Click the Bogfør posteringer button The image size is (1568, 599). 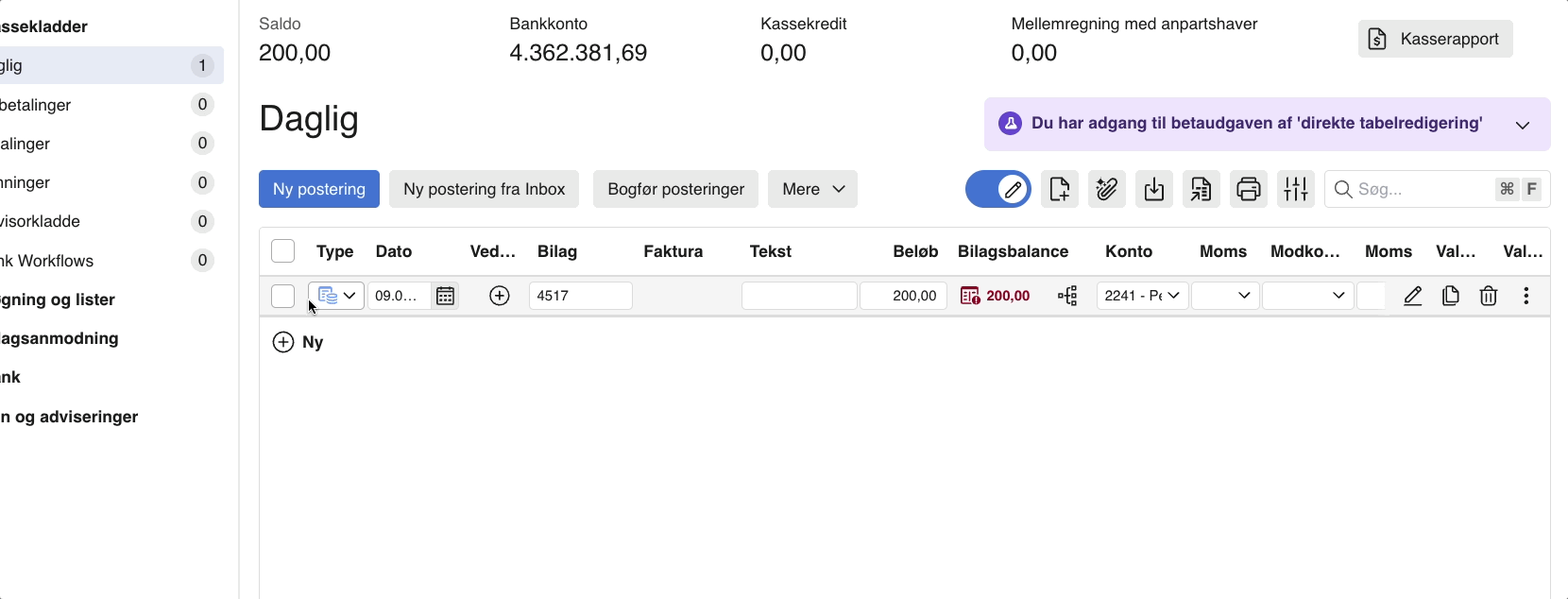pyautogui.click(x=675, y=189)
